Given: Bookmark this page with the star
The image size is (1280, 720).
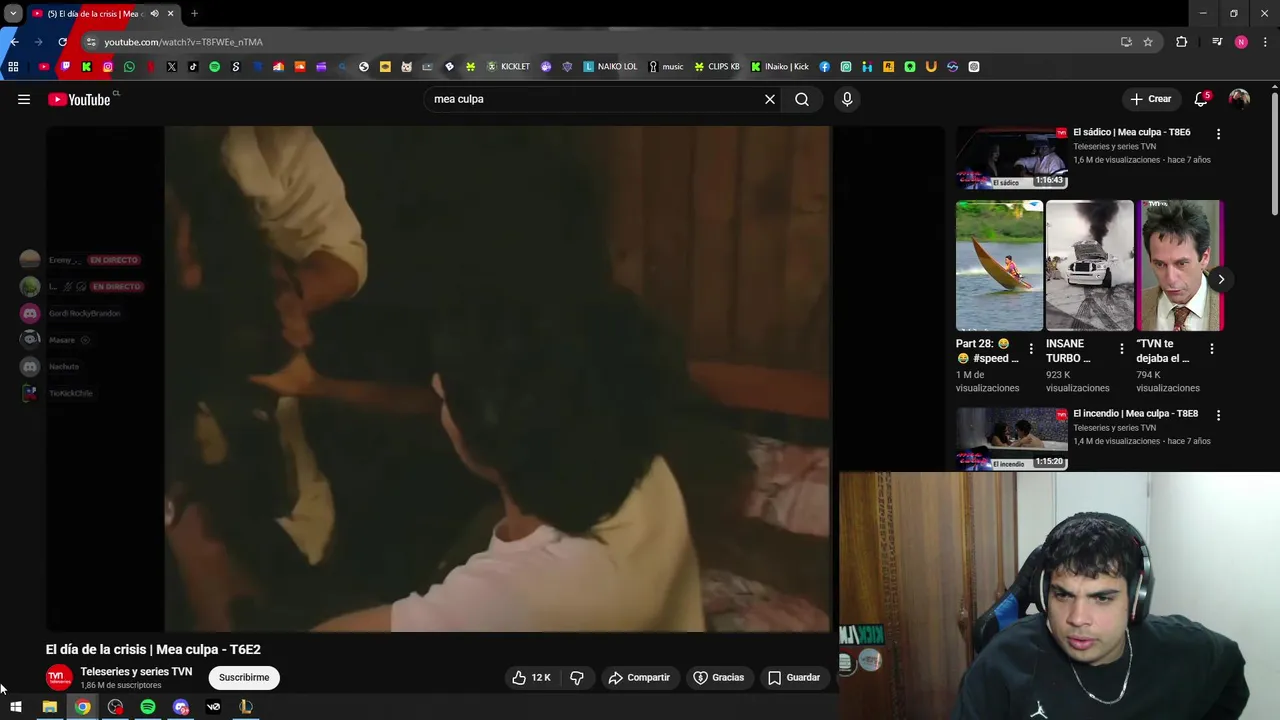Looking at the screenshot, I should click(x=1148, y=42).
